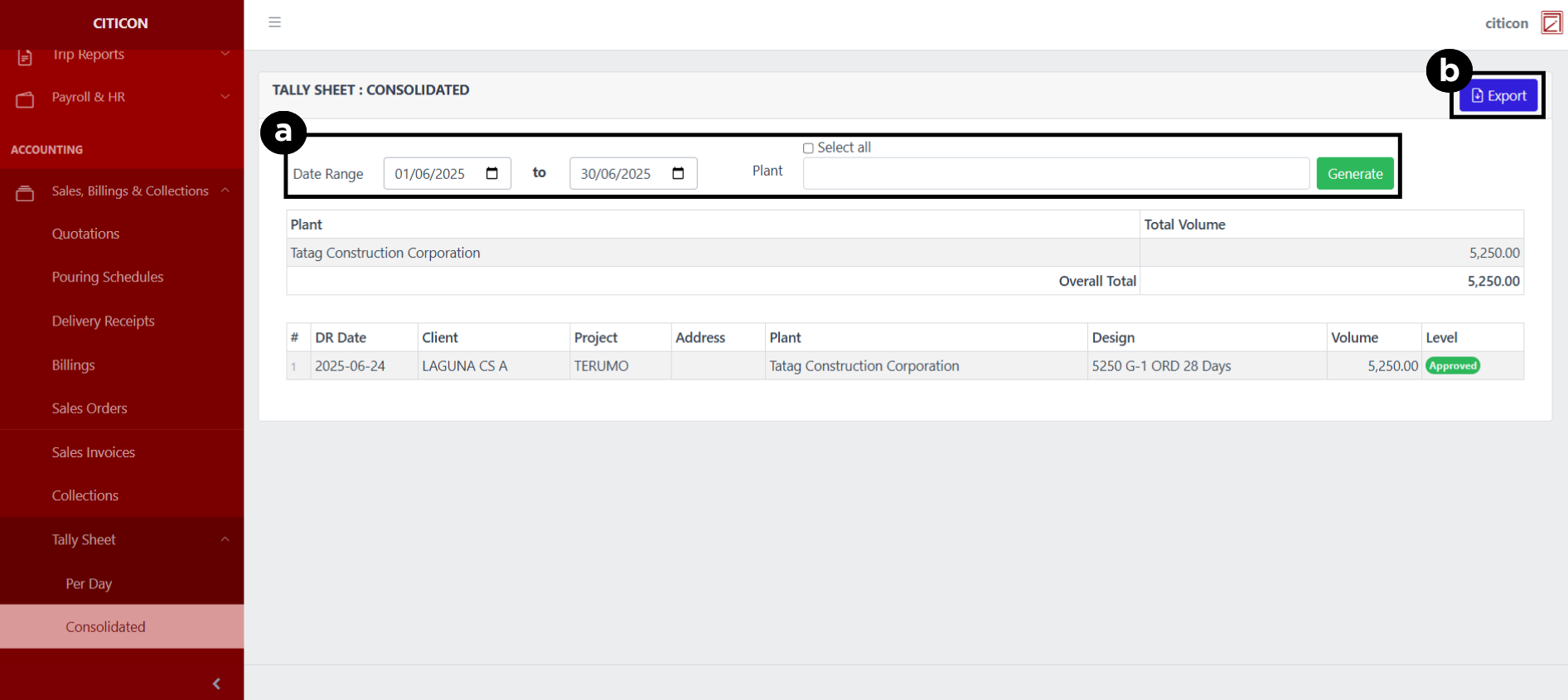Click the Payroll & HR folder icon
Viewport: 1568px width, 700px height.
tap(25, 99)
